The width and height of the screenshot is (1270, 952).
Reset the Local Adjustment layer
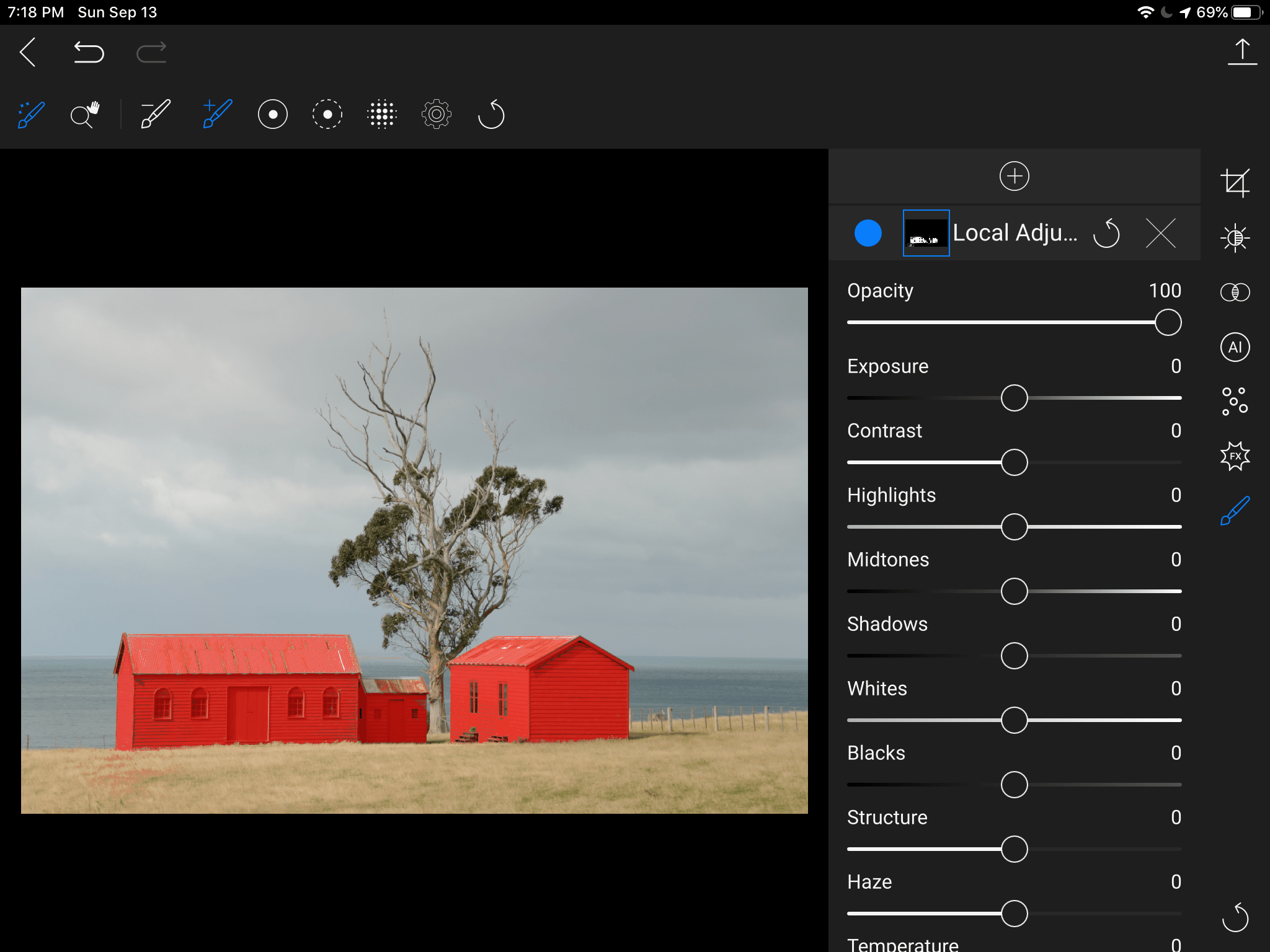[1107, 233]
